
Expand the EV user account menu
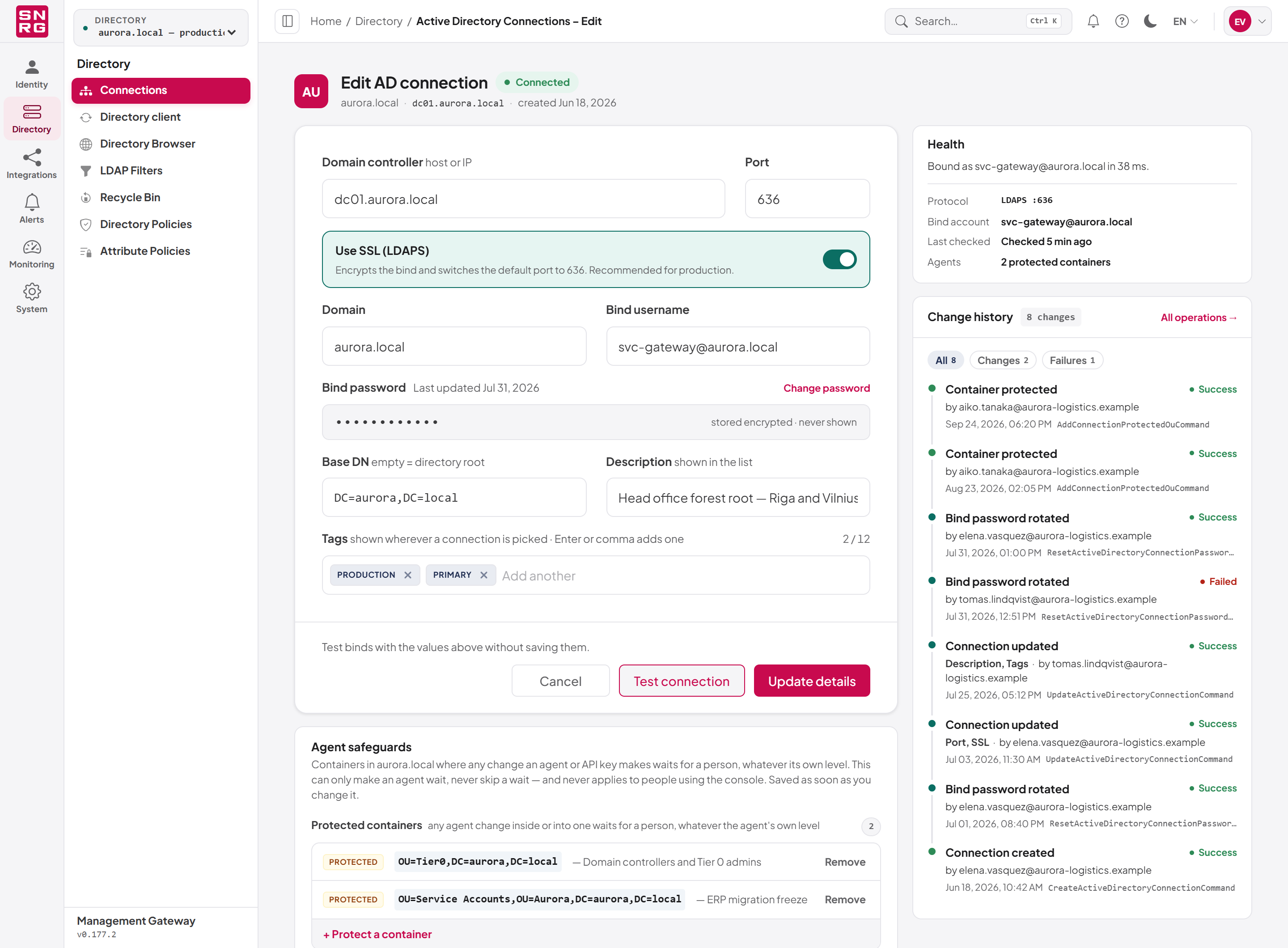(1247, 21)
